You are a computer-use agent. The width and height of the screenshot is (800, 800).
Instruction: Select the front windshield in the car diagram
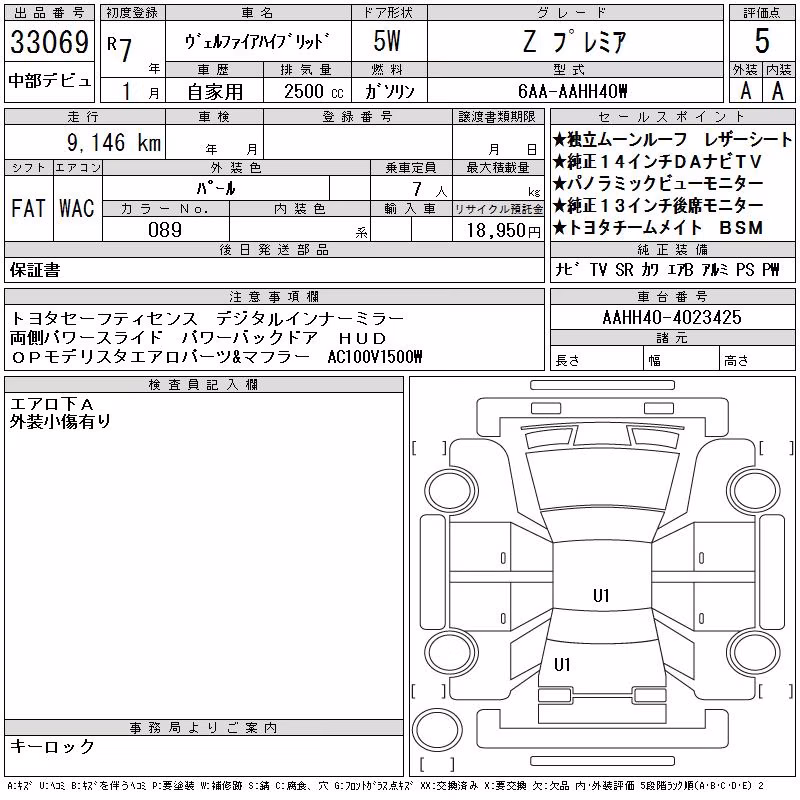(603, 480)
